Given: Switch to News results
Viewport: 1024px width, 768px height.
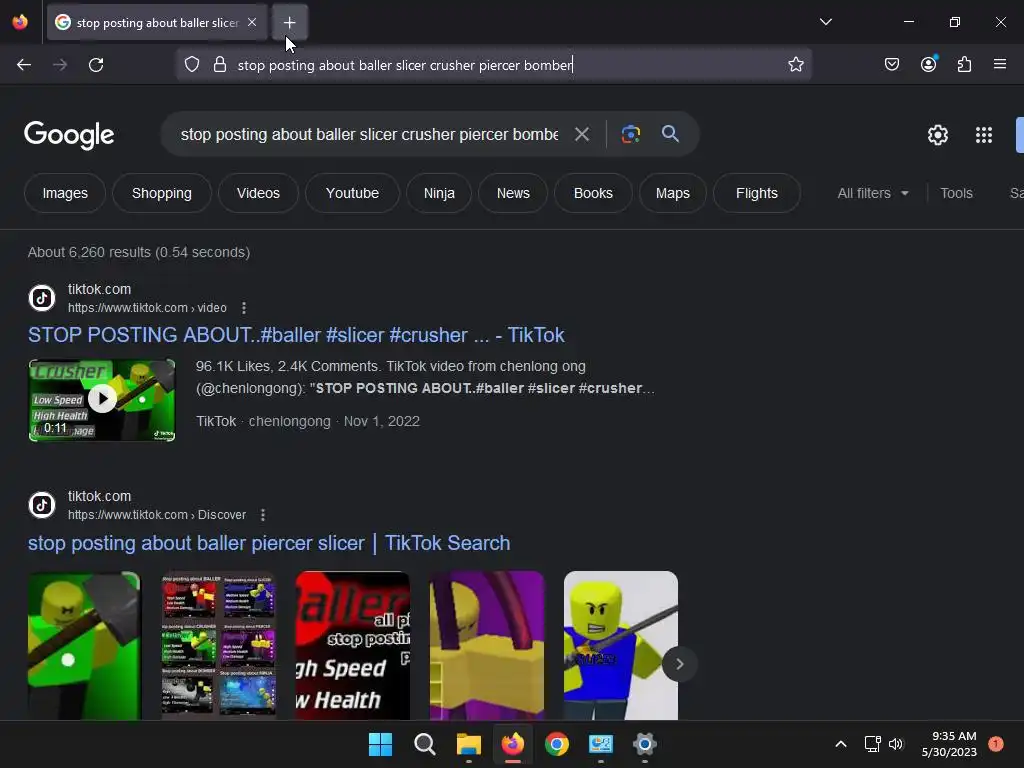Looking at the screenshot, I should coord(513,193).
